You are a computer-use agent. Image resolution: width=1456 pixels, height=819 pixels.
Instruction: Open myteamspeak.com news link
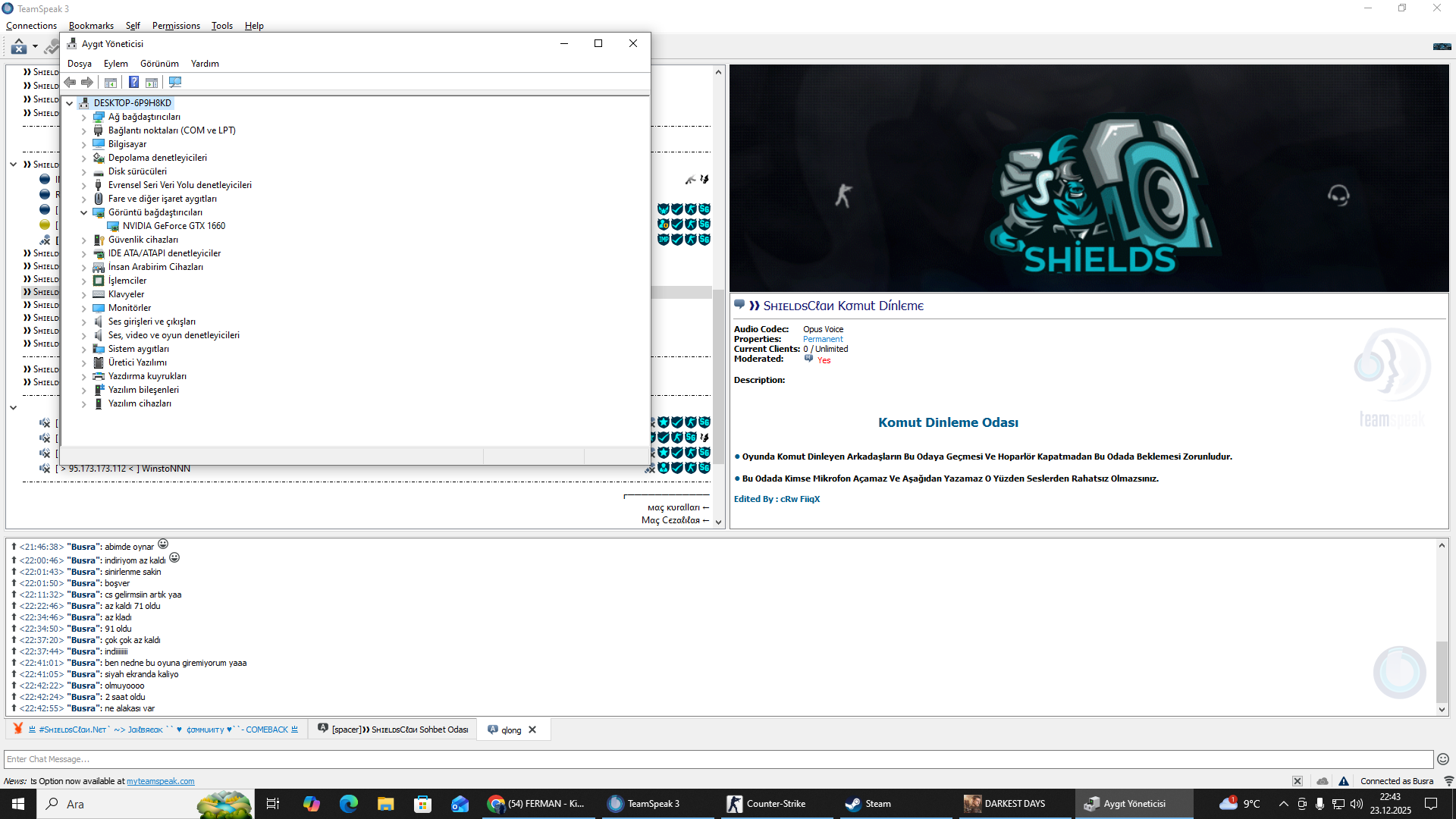pyautogui.click(x=161, y=781)
